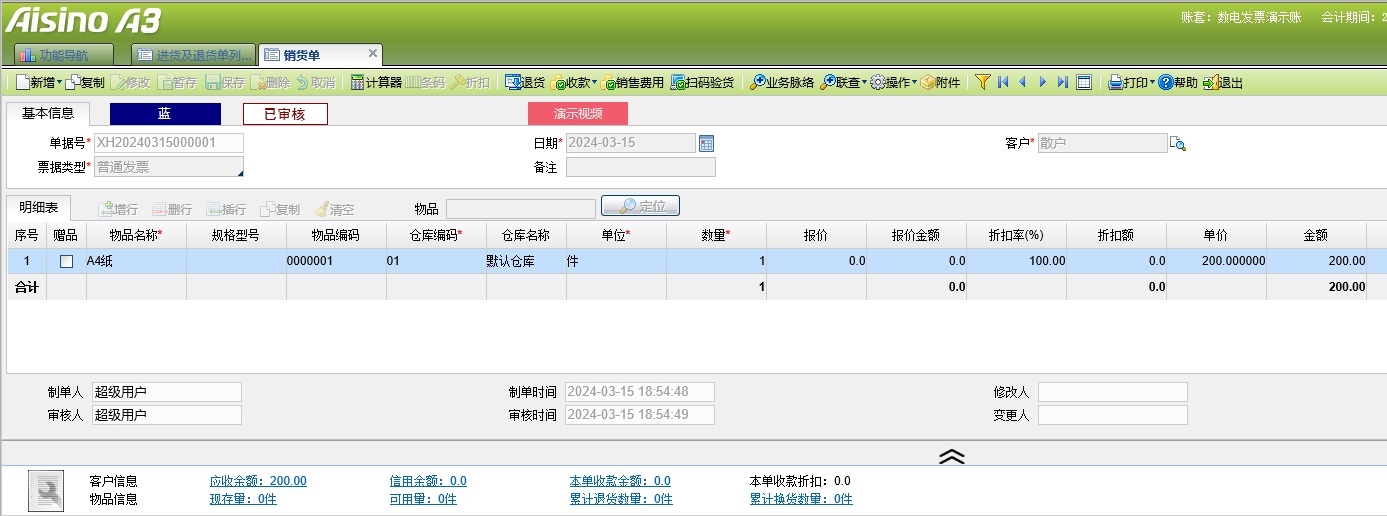Click 插行 insert row

(x=226, y=210)
